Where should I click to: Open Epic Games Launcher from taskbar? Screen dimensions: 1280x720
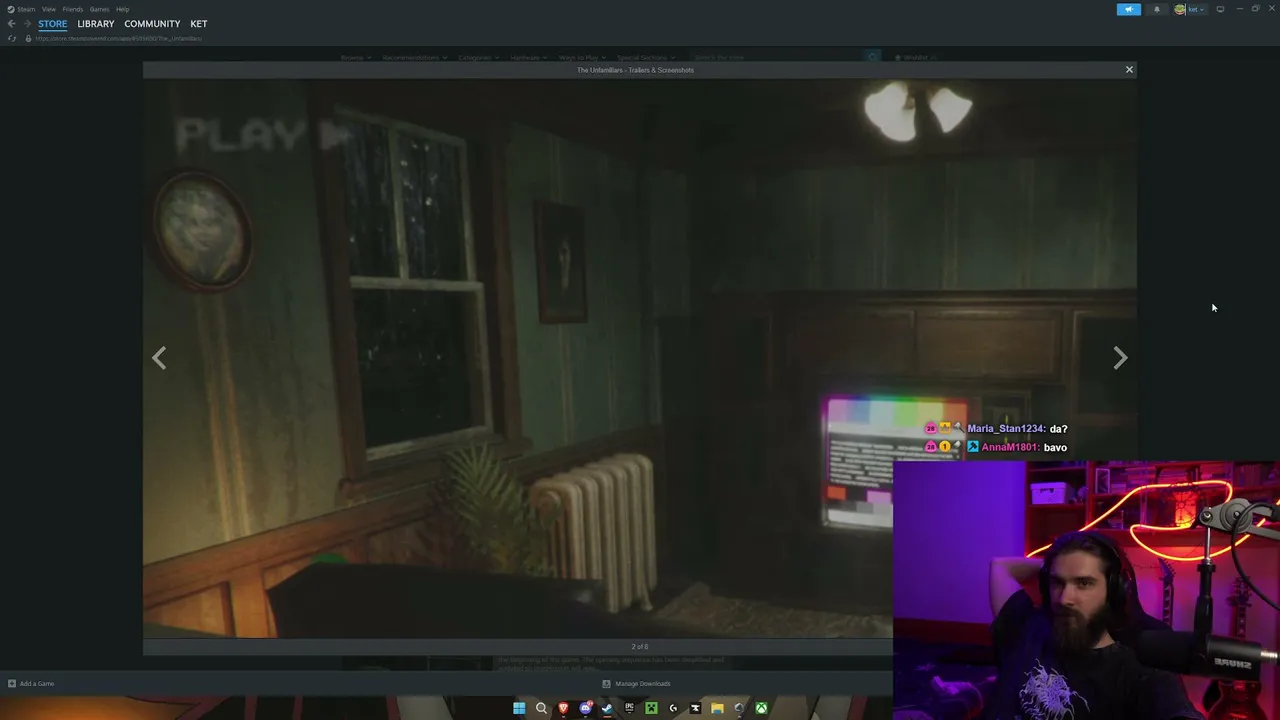[x=629, y=708]
